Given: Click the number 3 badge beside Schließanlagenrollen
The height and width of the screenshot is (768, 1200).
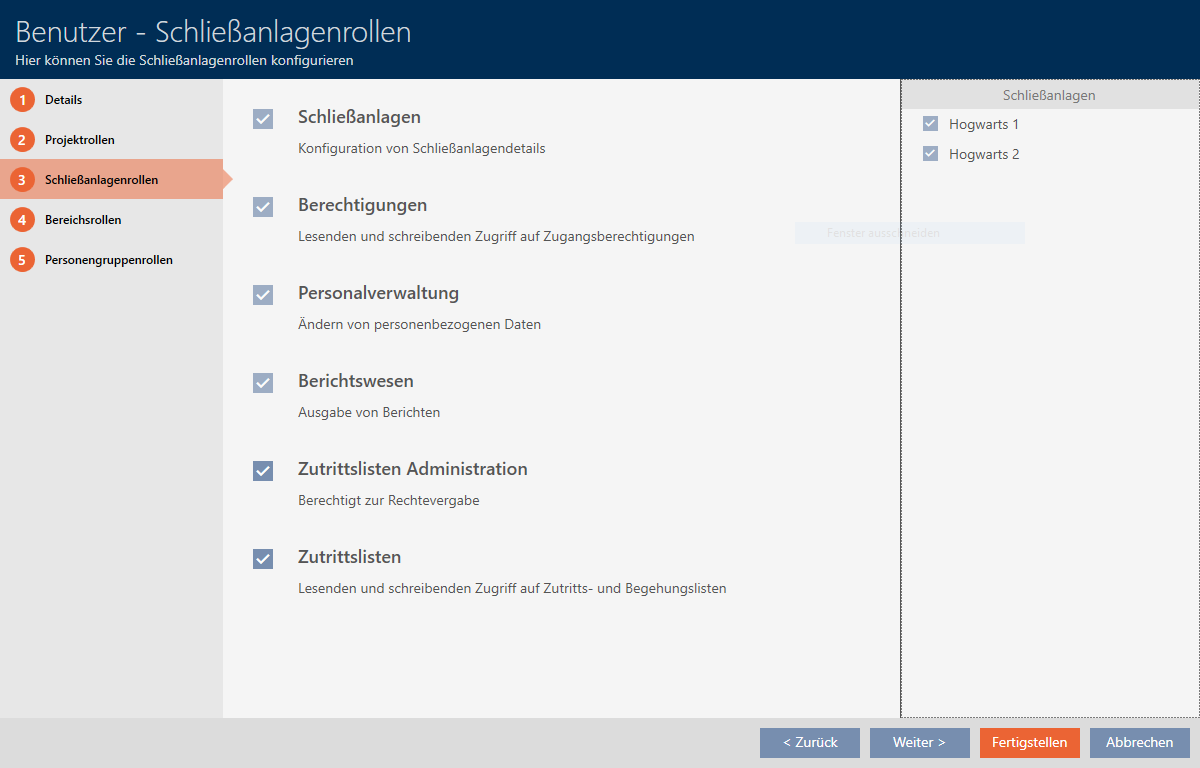Looking at the screenshot, I should pyautogui.click(x=22, y=180).
